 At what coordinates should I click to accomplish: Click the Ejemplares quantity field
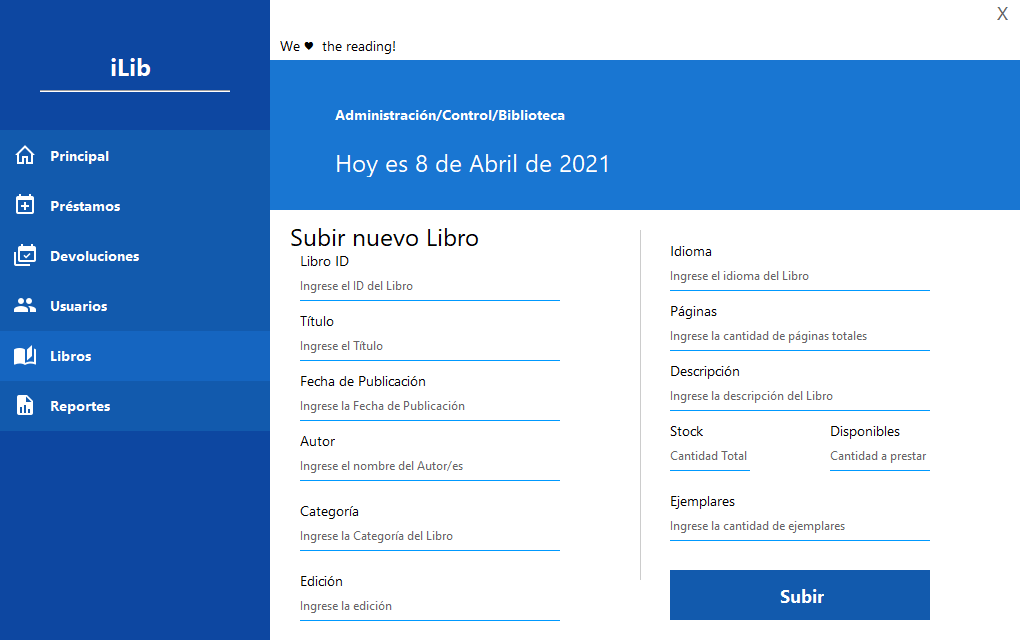point(799,526)
